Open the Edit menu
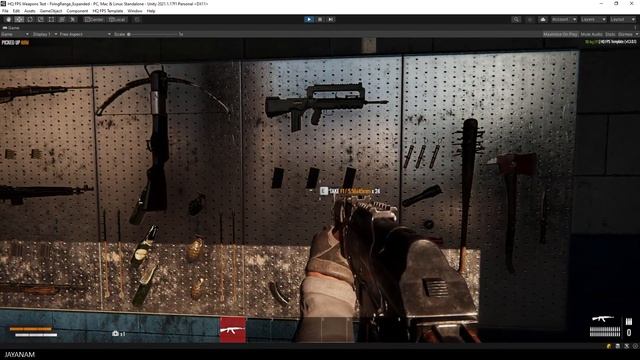This screenshot has height=360, width=640. tap(16, 11)
